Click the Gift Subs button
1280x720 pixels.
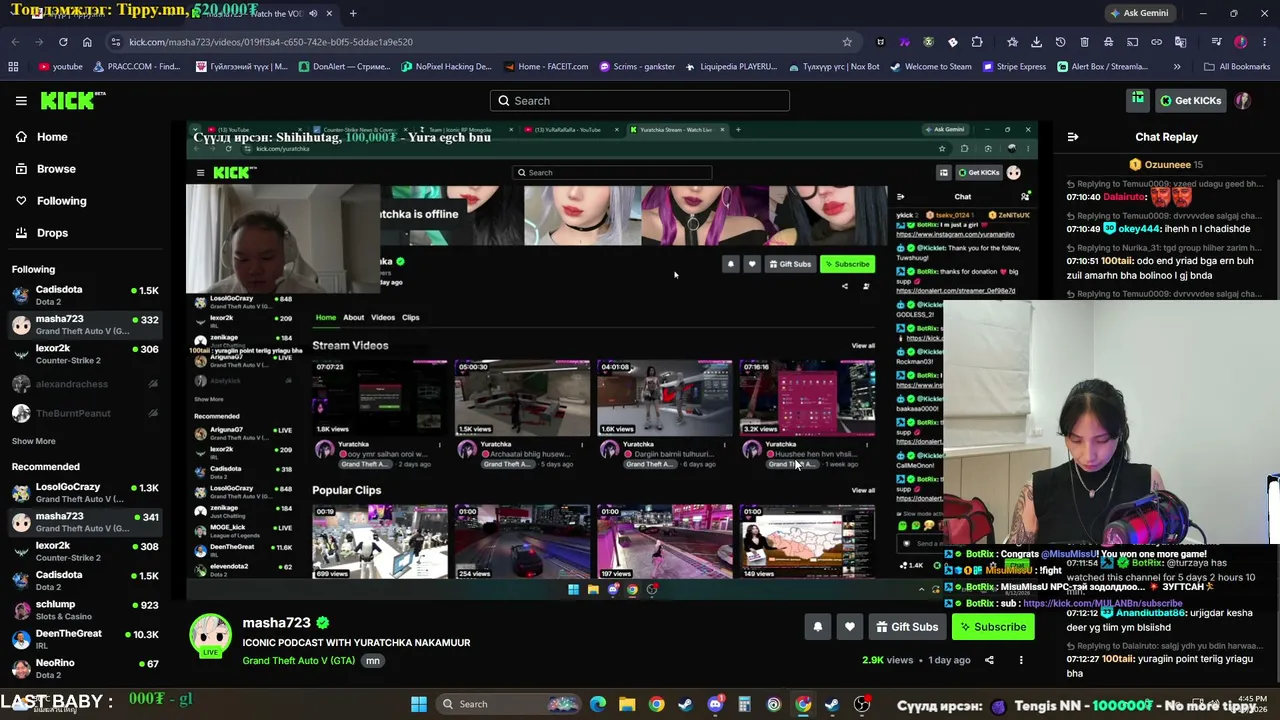pos(907,627)
